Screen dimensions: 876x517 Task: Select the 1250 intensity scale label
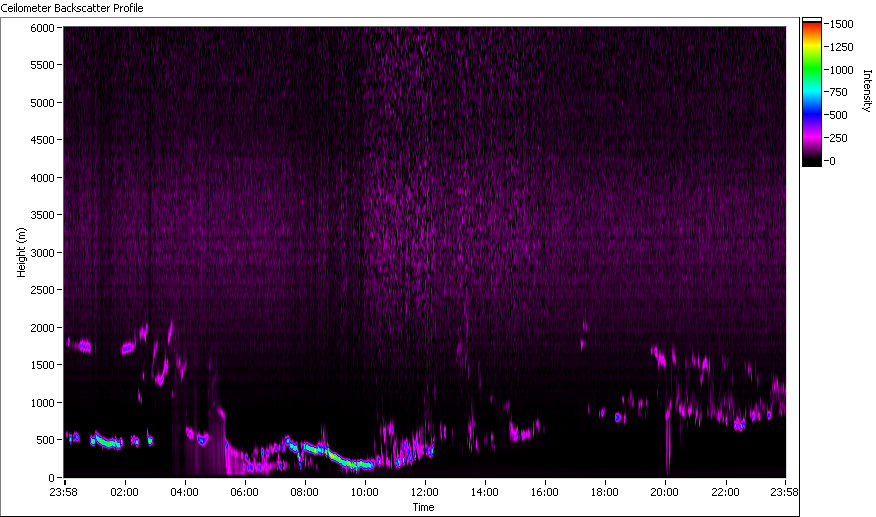pyautogui.click(x=842, y=47)
